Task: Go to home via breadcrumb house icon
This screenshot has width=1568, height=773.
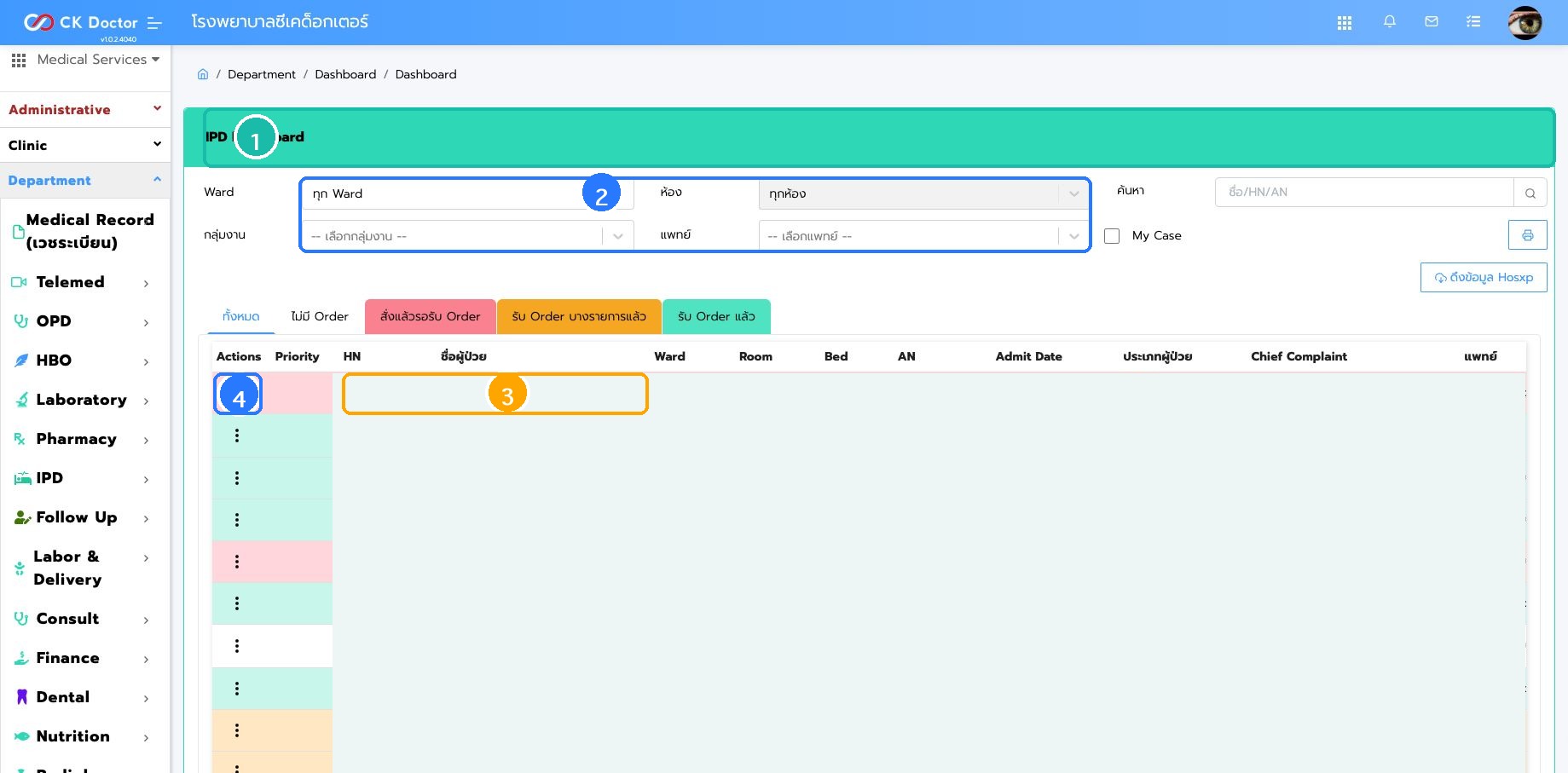Action: (x=203, y=74)
